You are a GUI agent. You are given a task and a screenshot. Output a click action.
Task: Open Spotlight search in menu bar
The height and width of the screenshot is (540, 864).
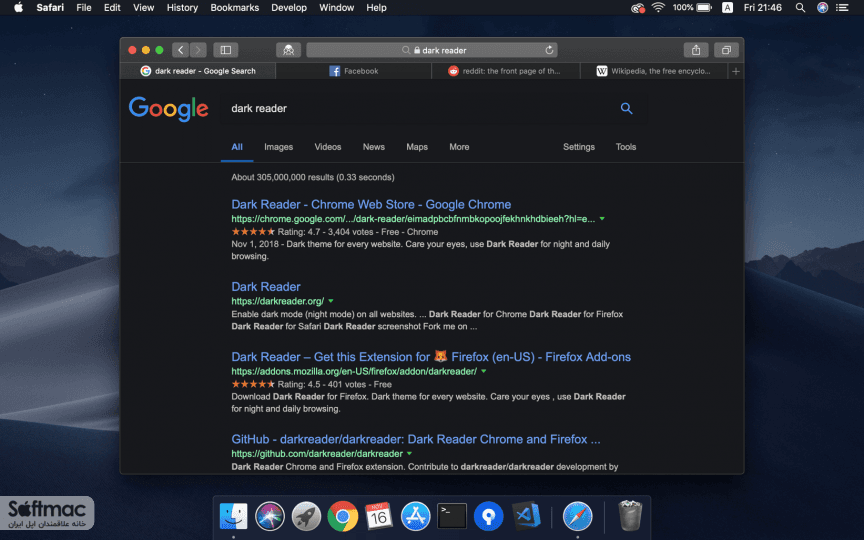800,8
